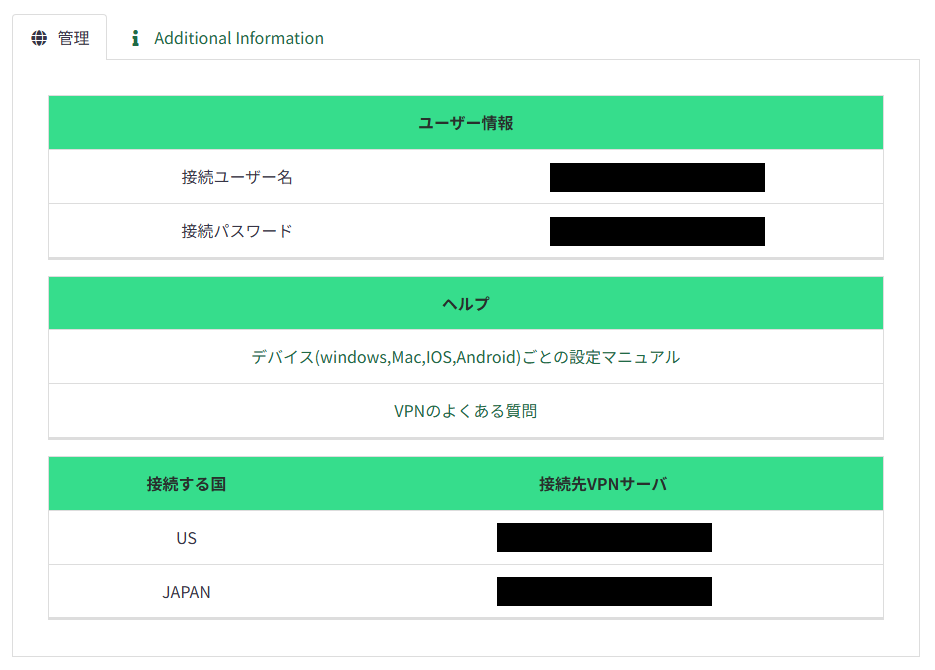Select the ユーザー情報 section header

click(465, 123)
